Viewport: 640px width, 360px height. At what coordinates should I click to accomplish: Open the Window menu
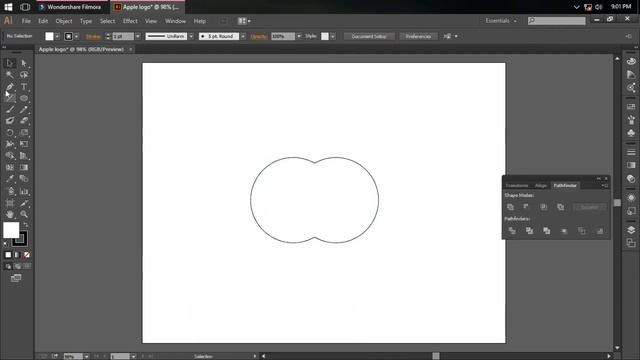pos(176,21)
